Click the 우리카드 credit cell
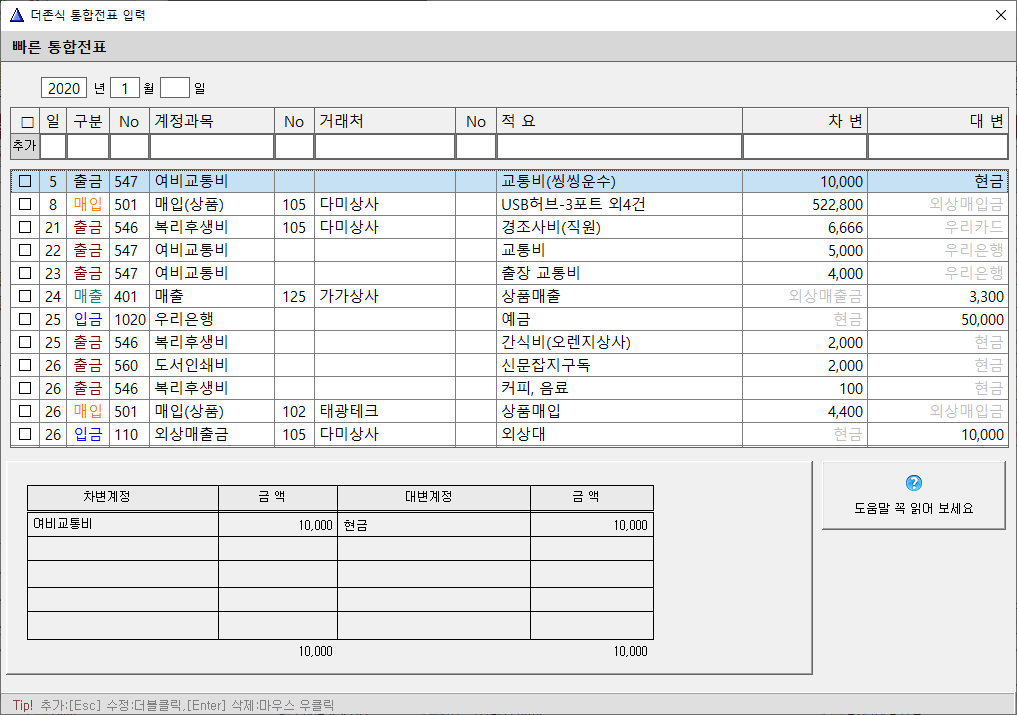Screen dimensions: 1017x715 938,227
